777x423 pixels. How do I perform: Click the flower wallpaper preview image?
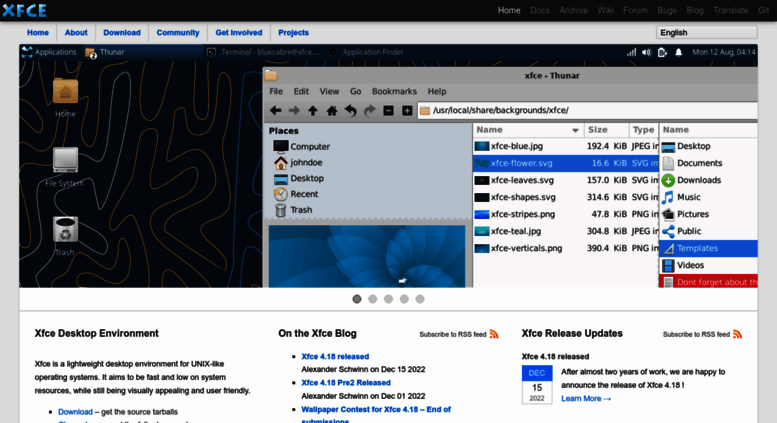[367, 256]
